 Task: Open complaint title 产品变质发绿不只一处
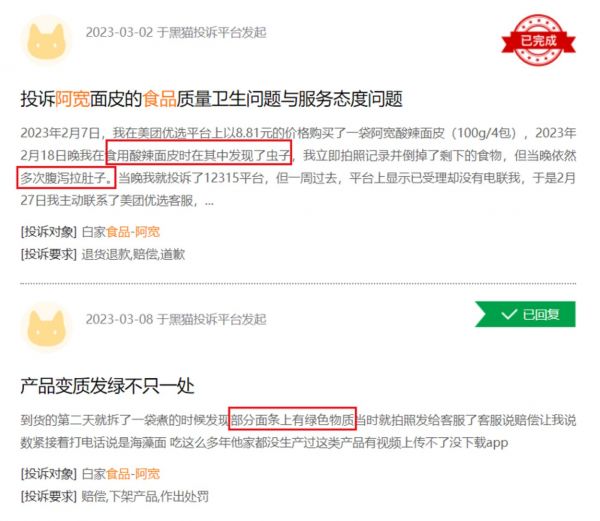(x=108, y=386)
